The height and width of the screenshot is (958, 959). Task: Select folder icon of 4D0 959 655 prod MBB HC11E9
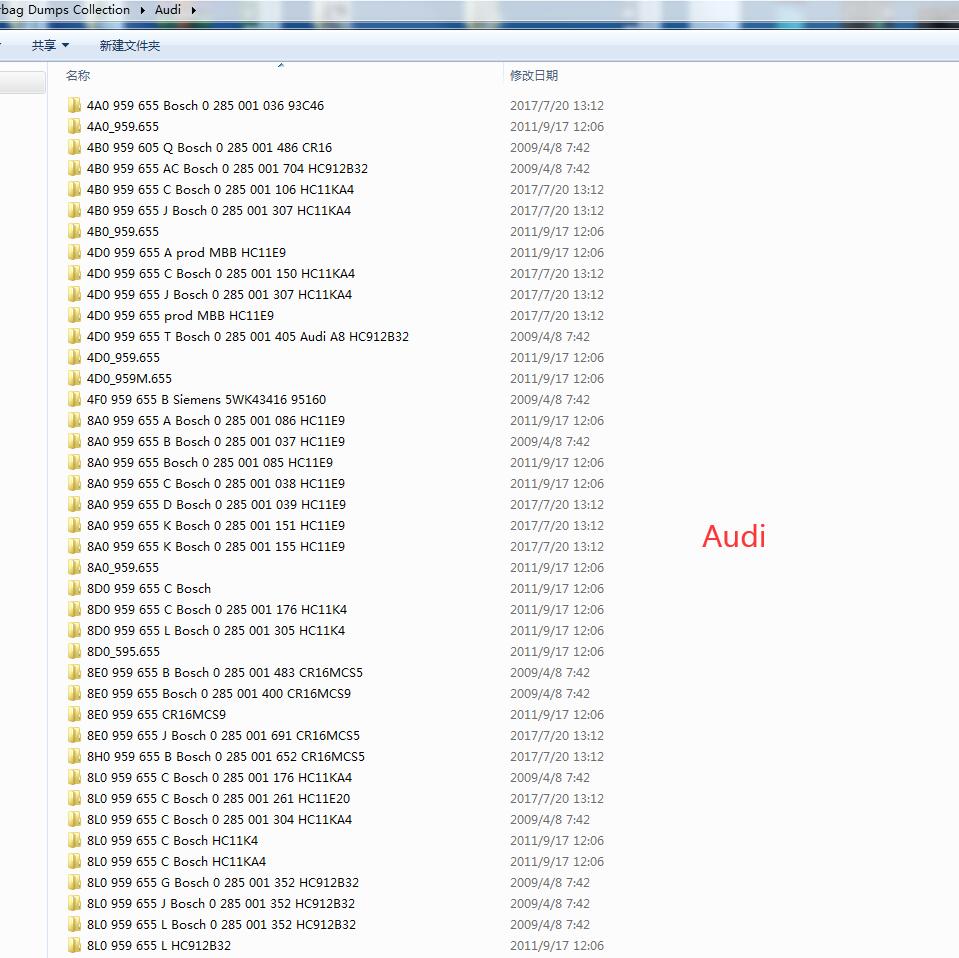pyautogui.click(x=75, y=315)
